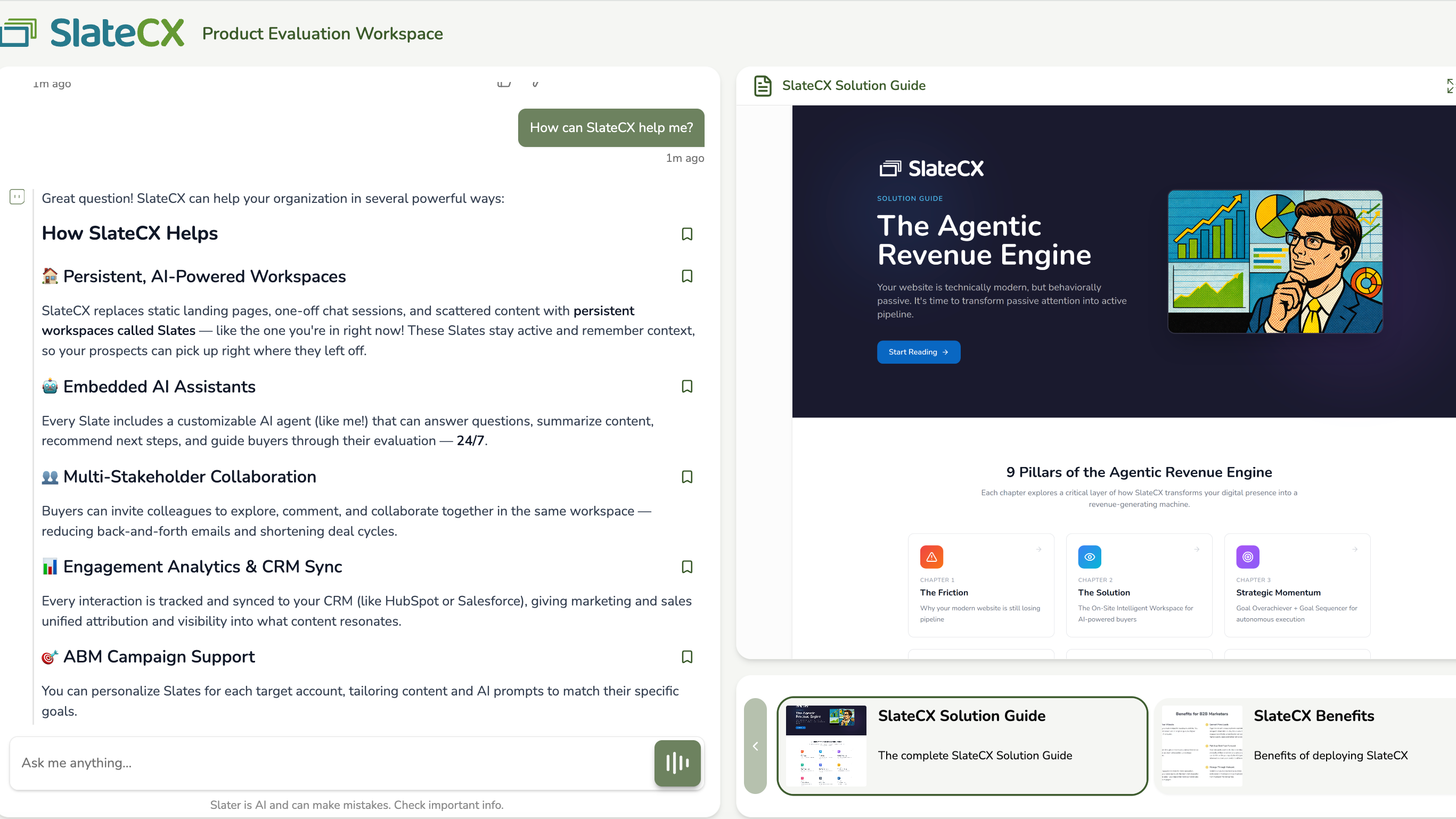This screenshot has width=1456, height=819.
Task: Click the "Great question!" intro line of the reply
Action: tap(273, 199)
